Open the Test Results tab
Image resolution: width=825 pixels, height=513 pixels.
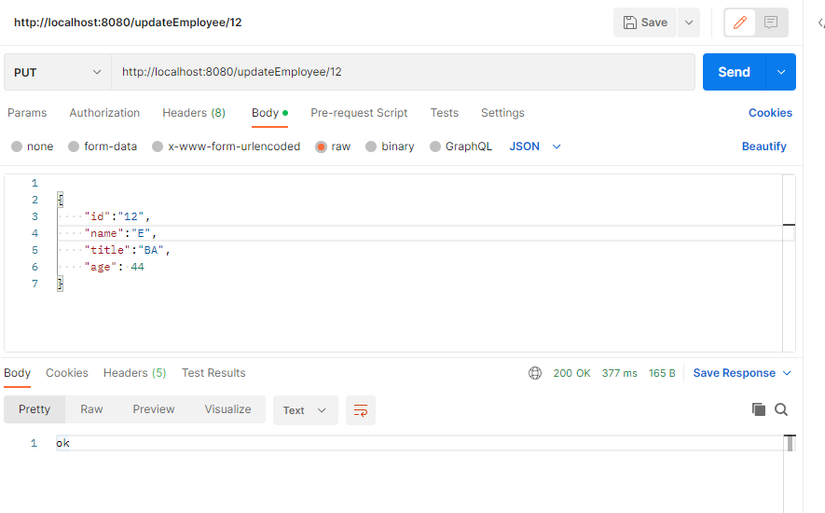click(214, 373)
